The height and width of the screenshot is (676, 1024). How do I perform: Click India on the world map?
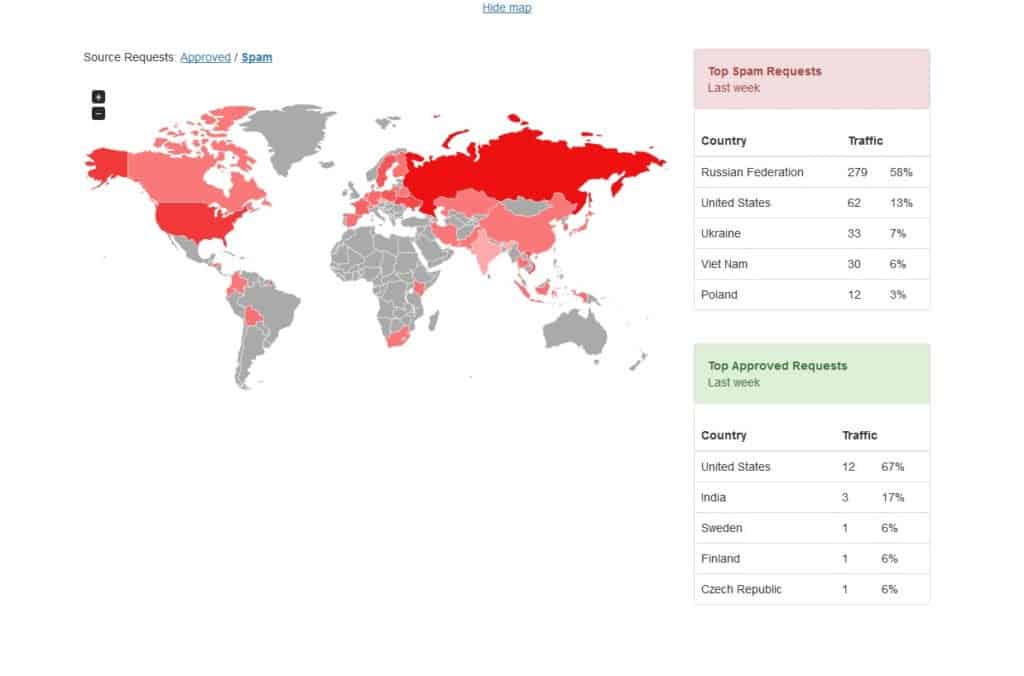pos(483,245)
